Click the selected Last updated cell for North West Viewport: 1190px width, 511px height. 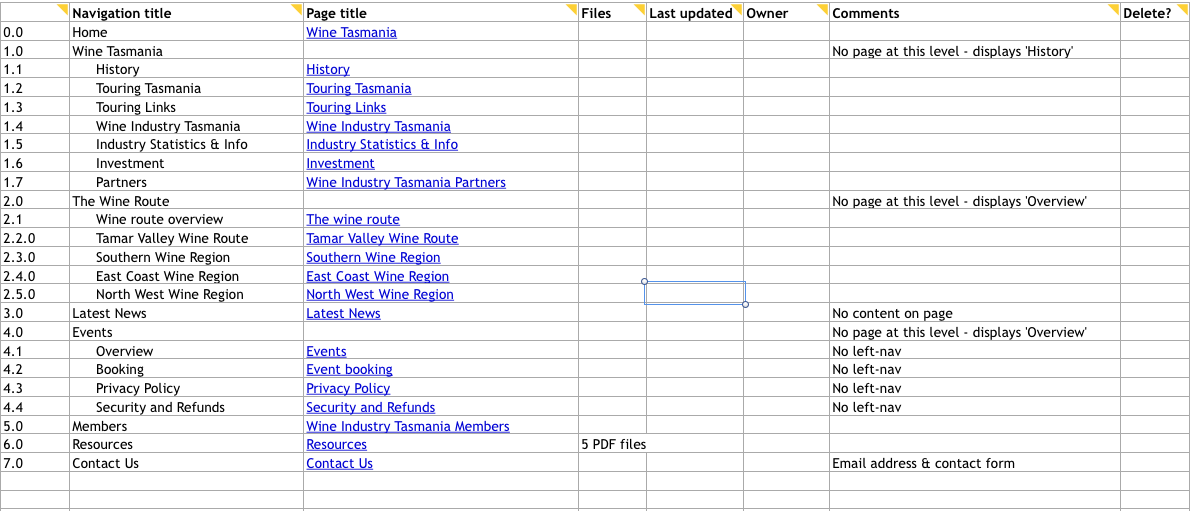point(695,295)
